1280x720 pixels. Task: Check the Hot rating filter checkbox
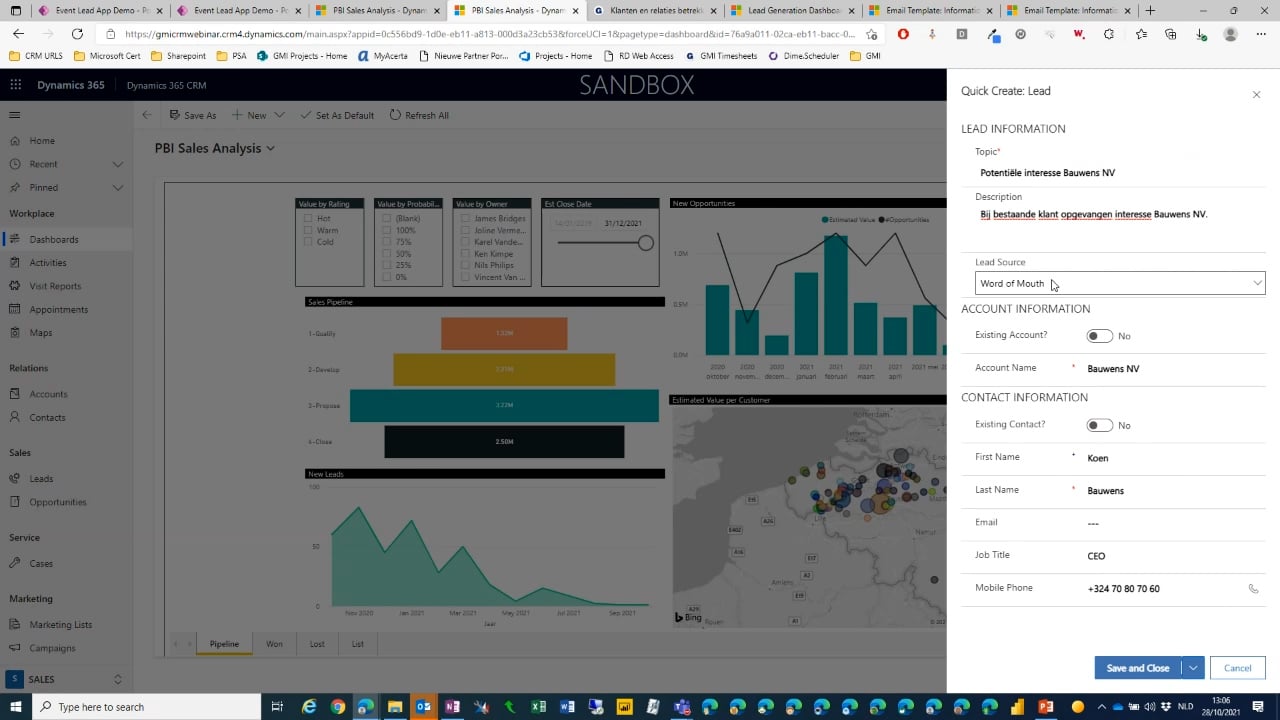coord(308,218)
